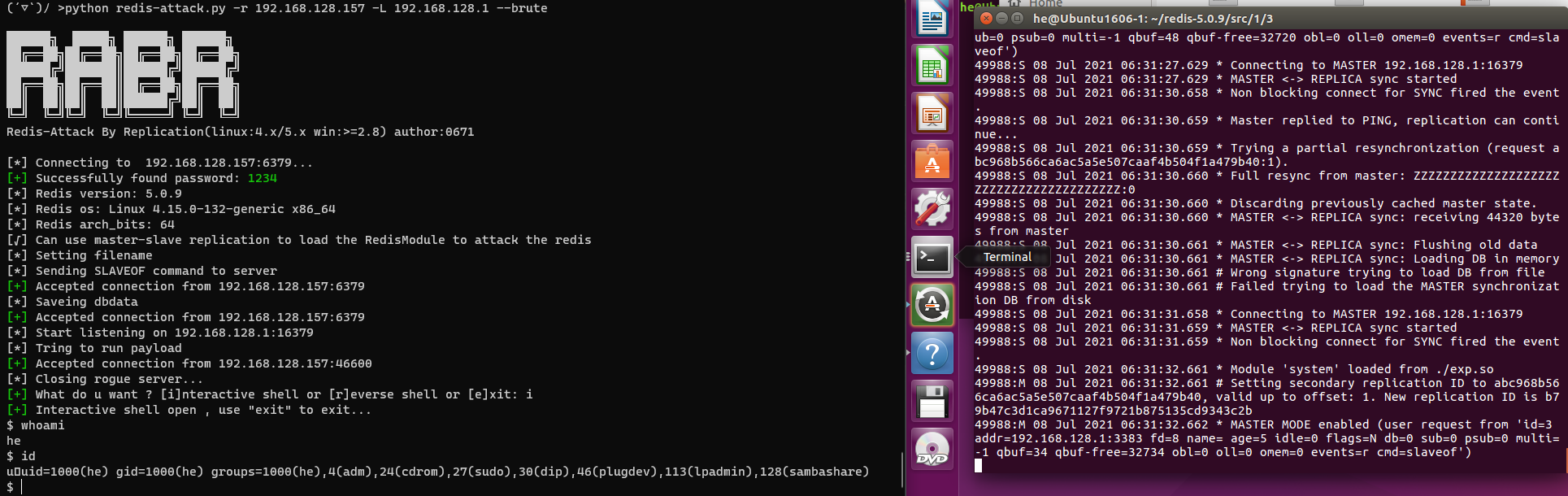Click the 'python redis-attack.py' command line

tap(277, 8)
